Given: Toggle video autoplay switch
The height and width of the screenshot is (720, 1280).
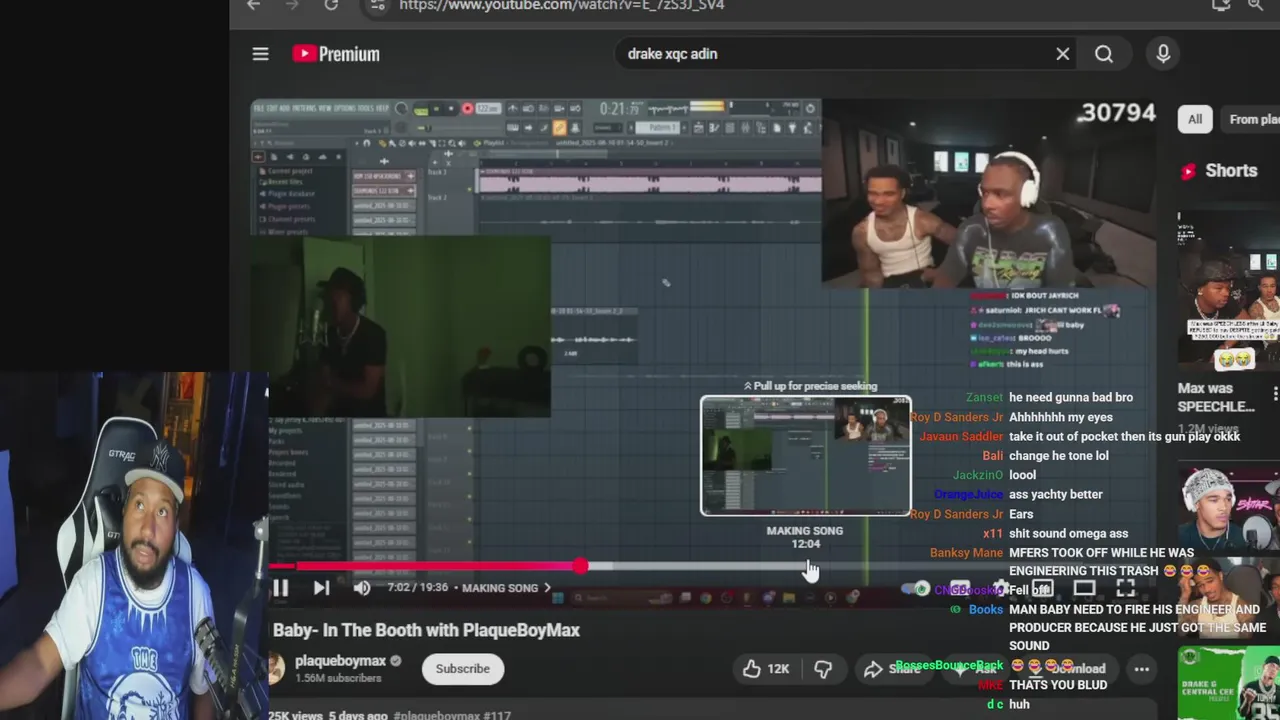Looking at the screenshot, I should point(914,589).
